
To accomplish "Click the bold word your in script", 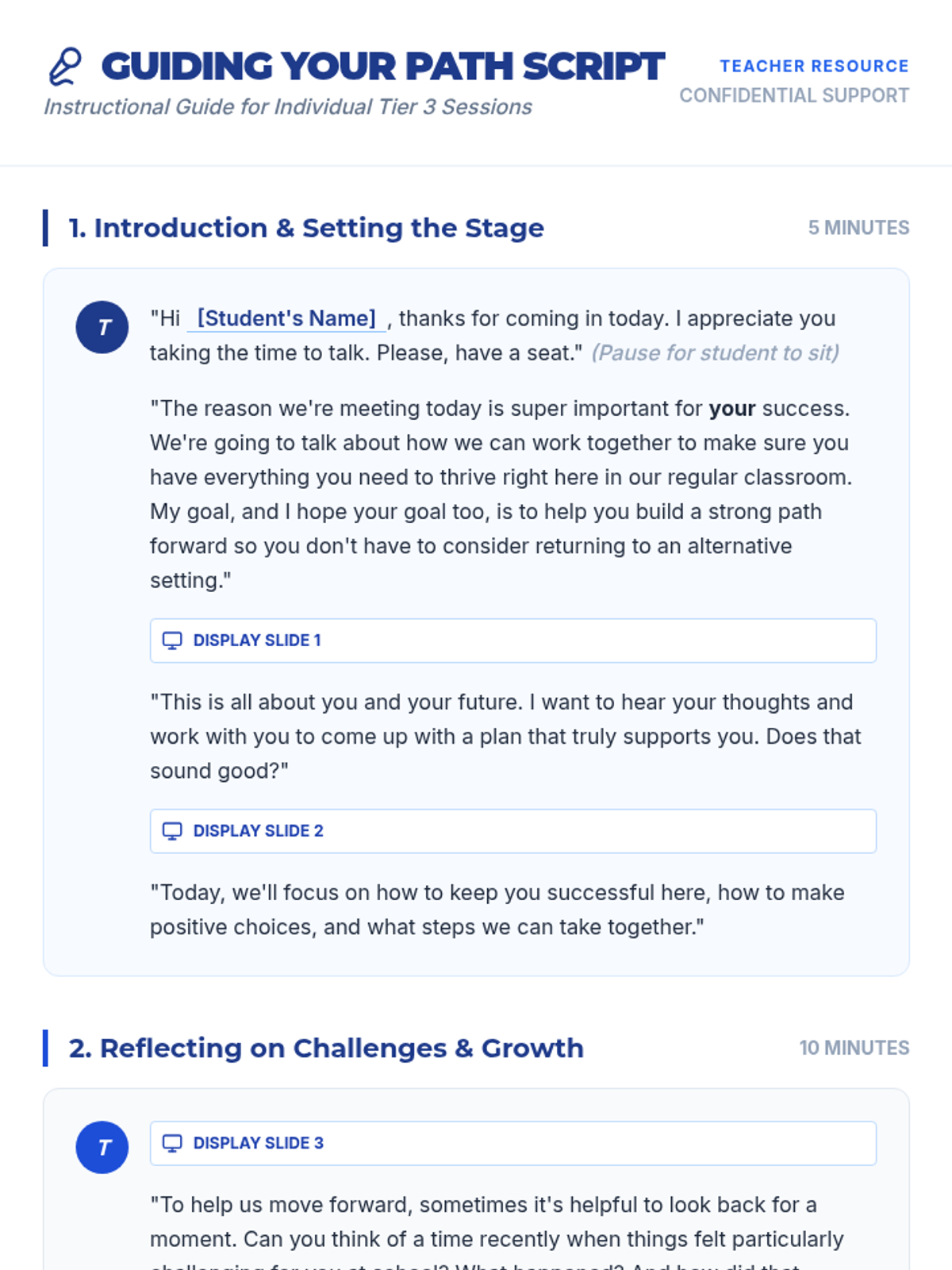I will [x=731, y=408].
